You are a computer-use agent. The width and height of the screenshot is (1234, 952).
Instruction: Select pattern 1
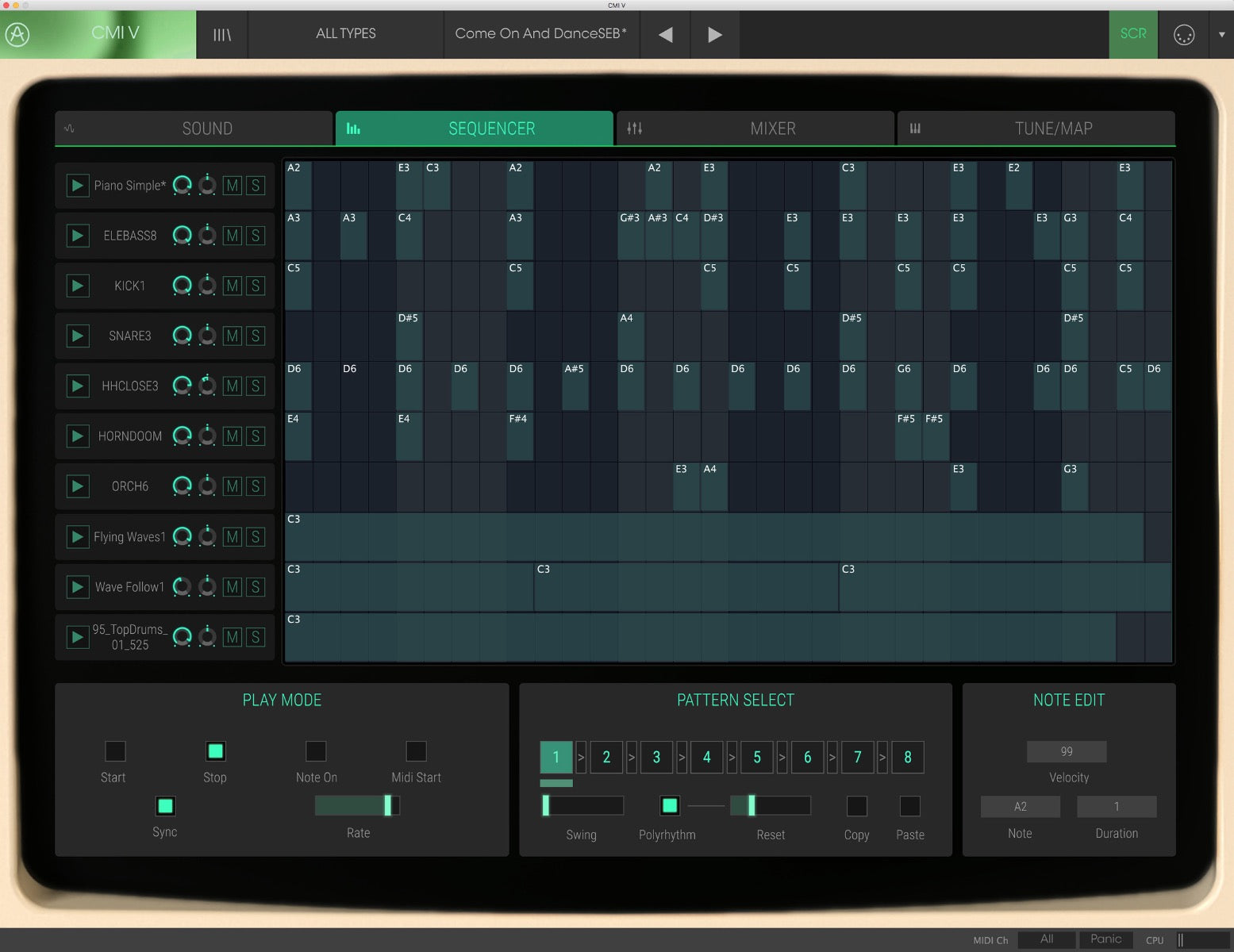556,758
